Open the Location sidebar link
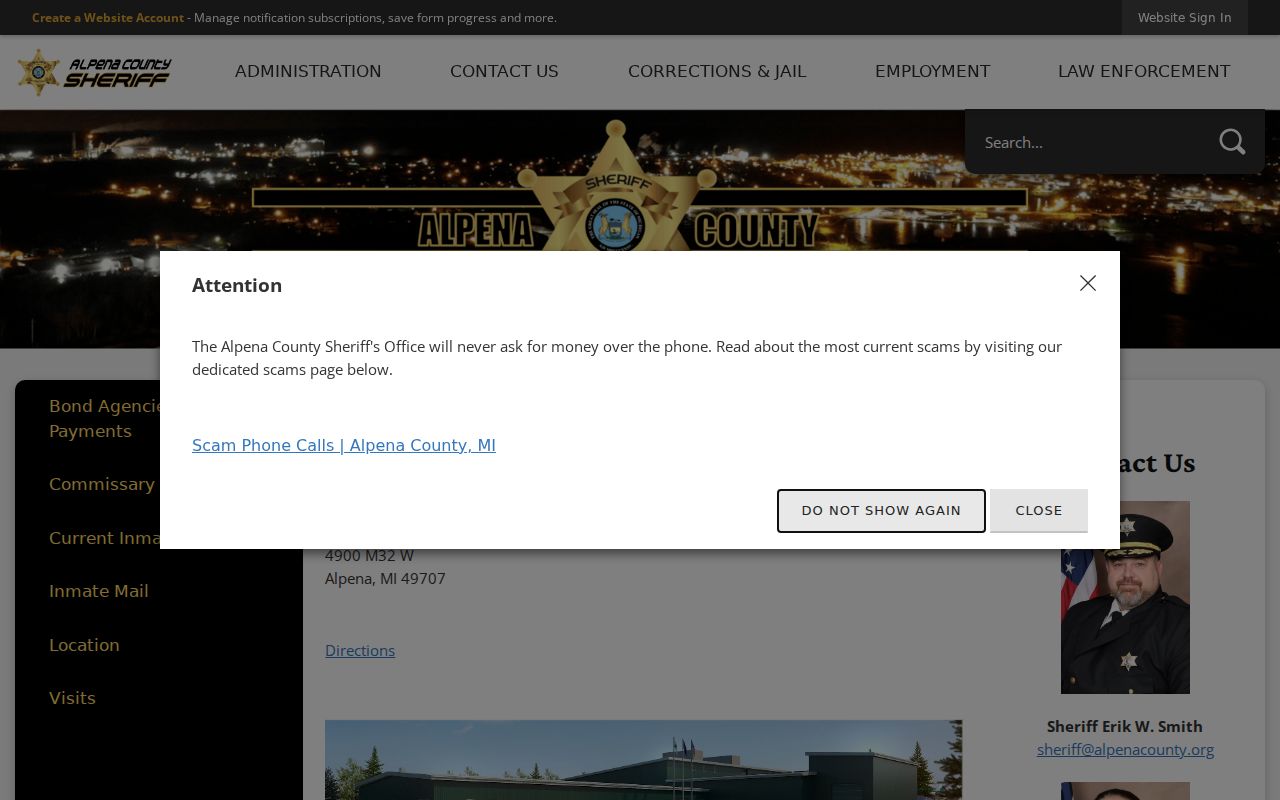Image resolution: width=1280 pixels, height=800 pixels. (84, 645)
